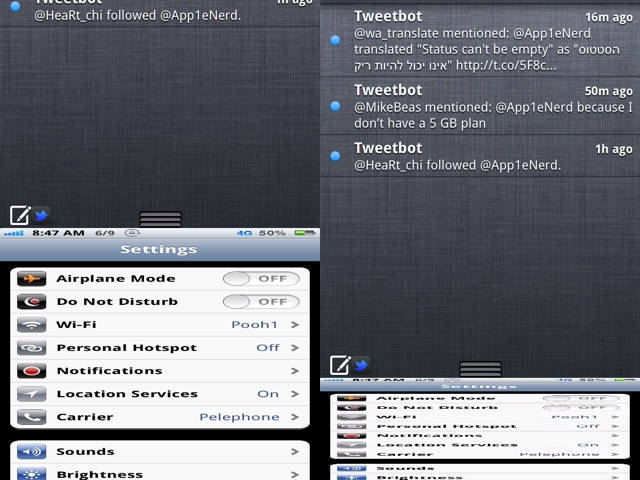Tap the 4G network indicator in the full-size status bar

[x=244, y=233]
